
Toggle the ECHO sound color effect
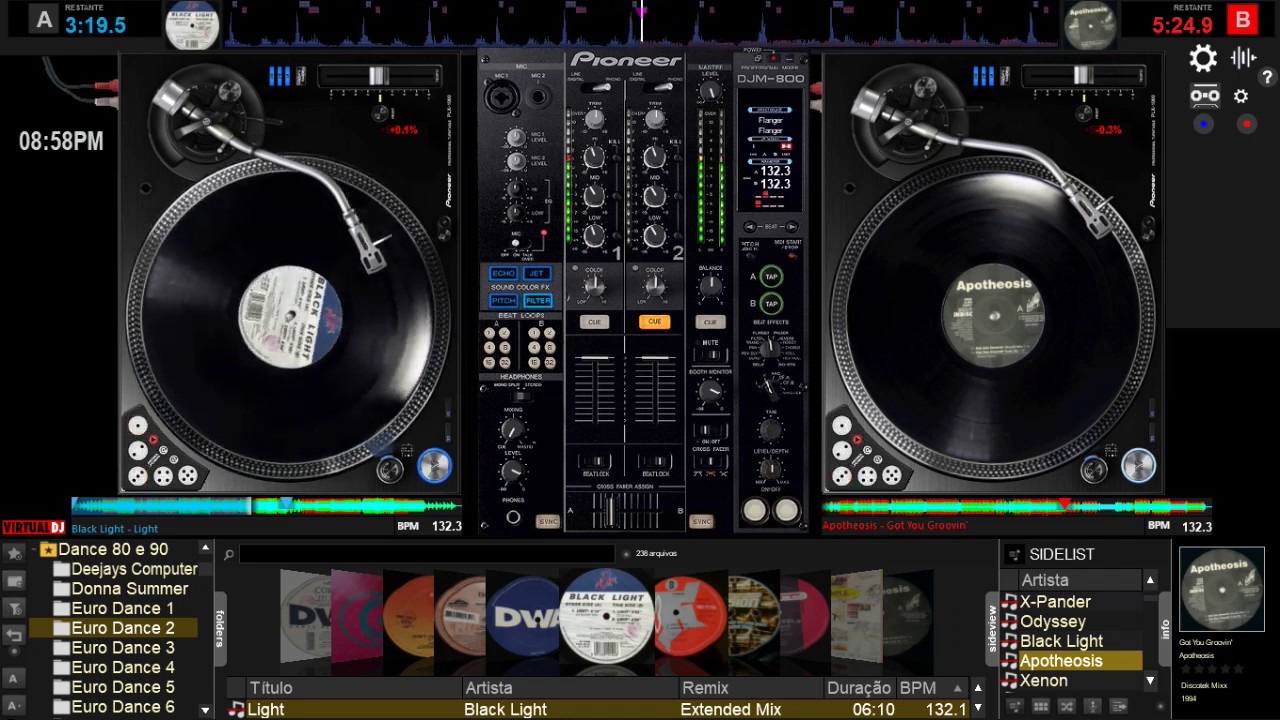coord(503,273)
